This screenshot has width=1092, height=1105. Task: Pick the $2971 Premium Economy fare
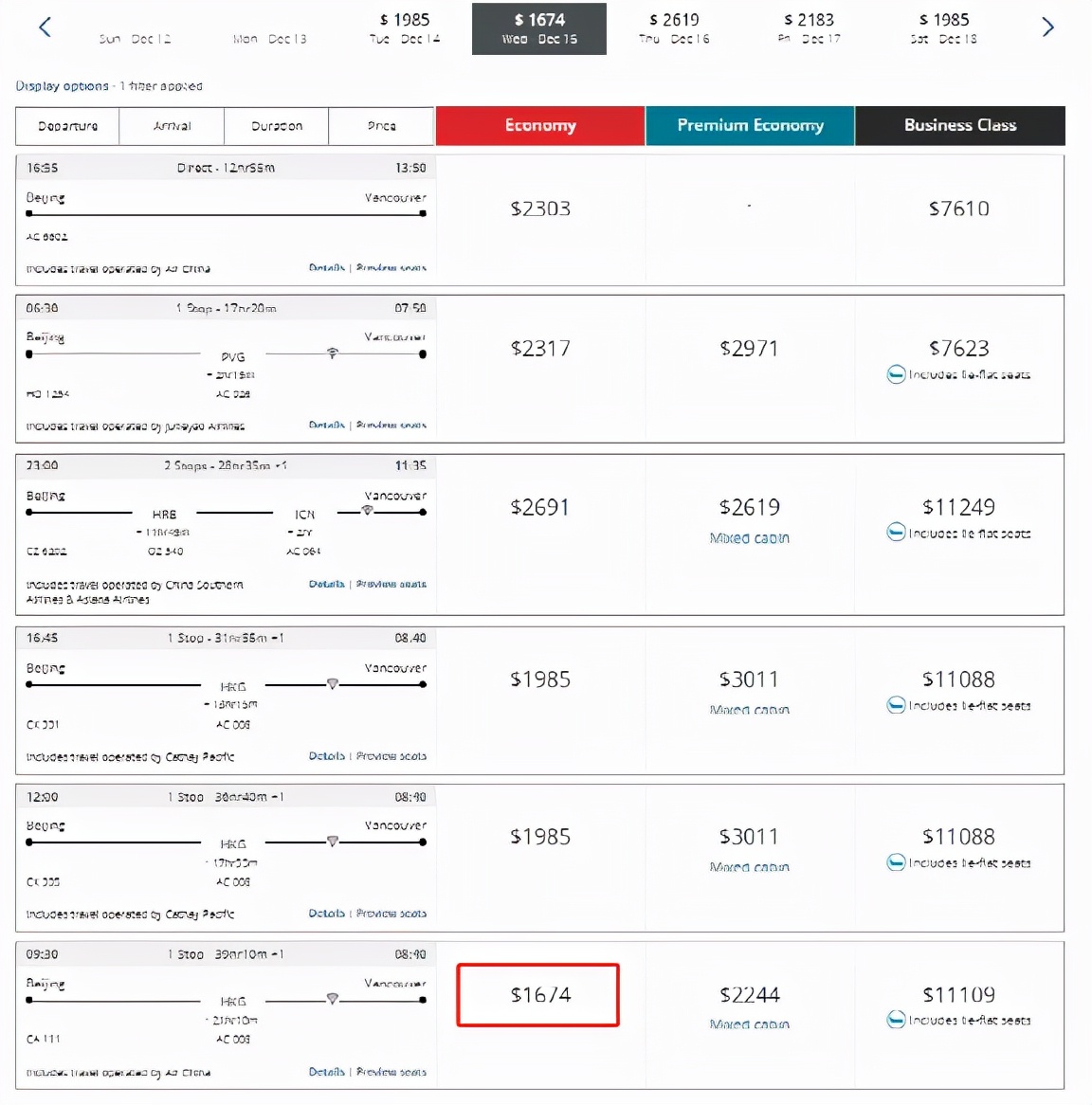point(749,349)
